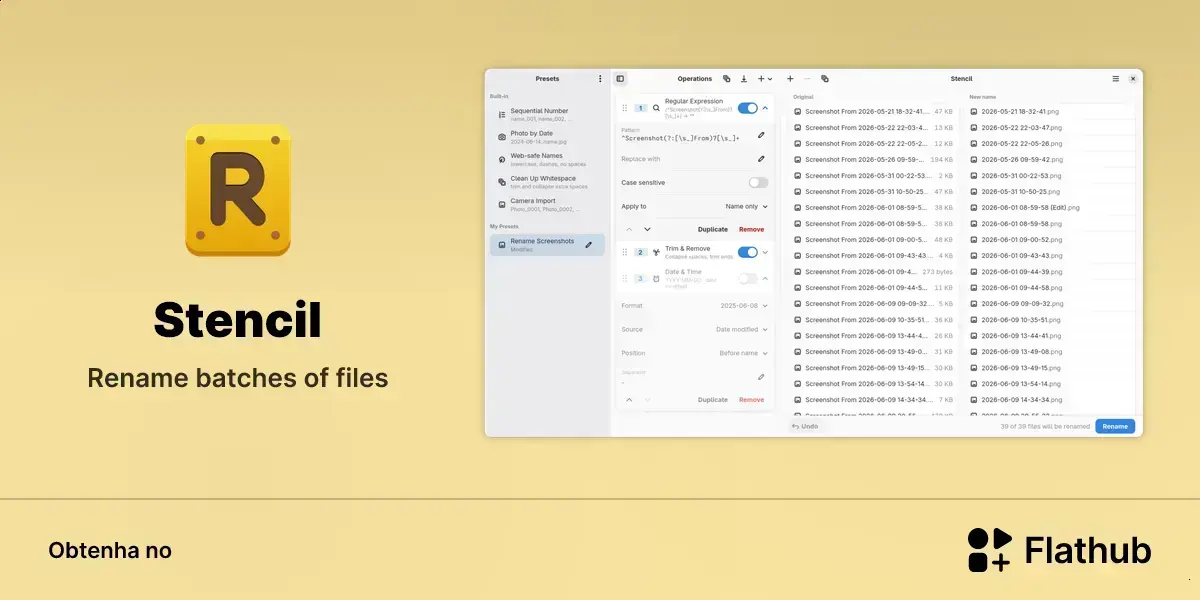
Task: Open the Presets panel three-dot menu
Action: point(600,78)
